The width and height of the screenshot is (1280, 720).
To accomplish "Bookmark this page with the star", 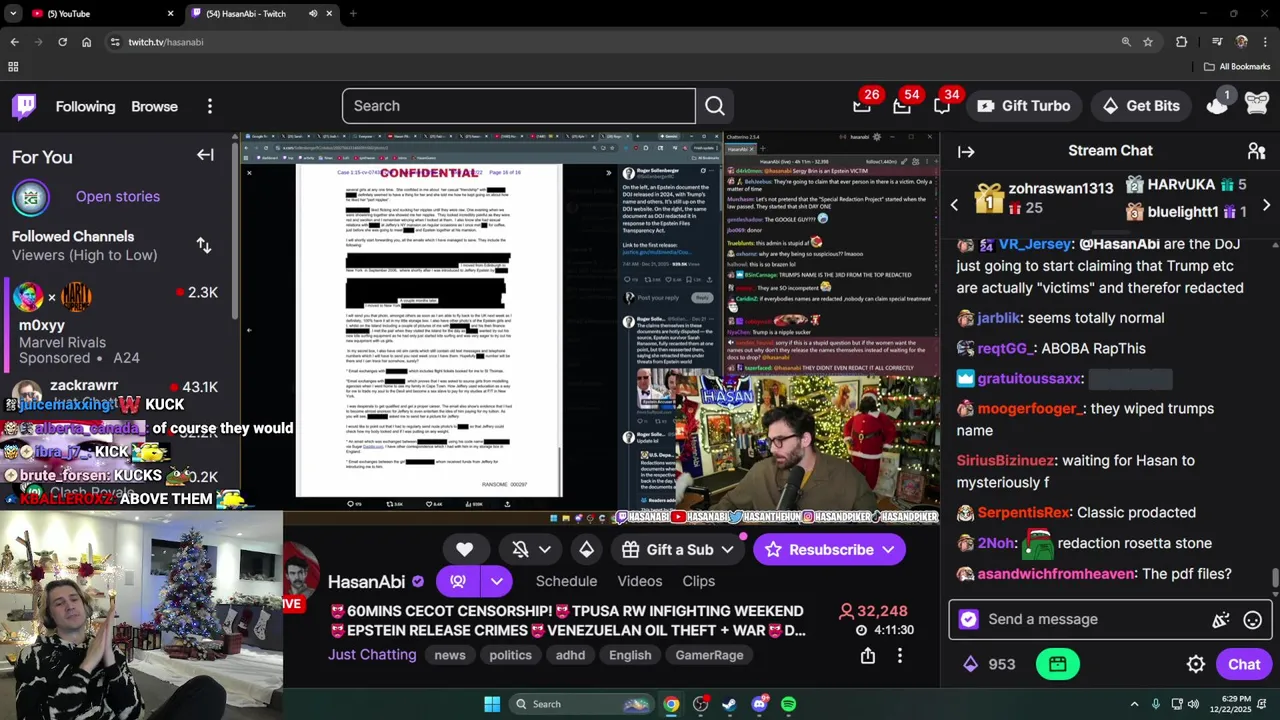I will [x=1148, y=42].
